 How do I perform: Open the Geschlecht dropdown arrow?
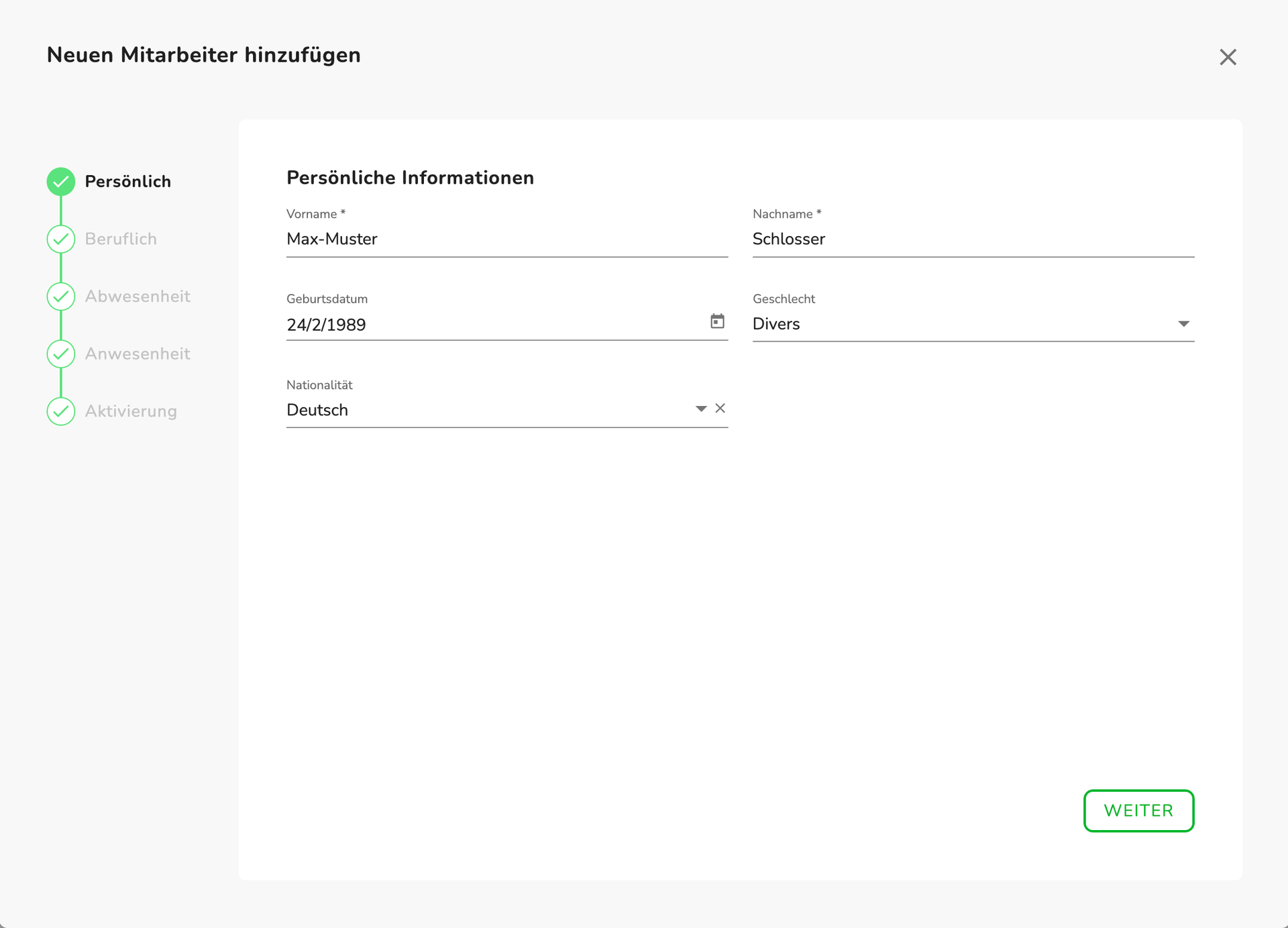[x=1183, y=324]
